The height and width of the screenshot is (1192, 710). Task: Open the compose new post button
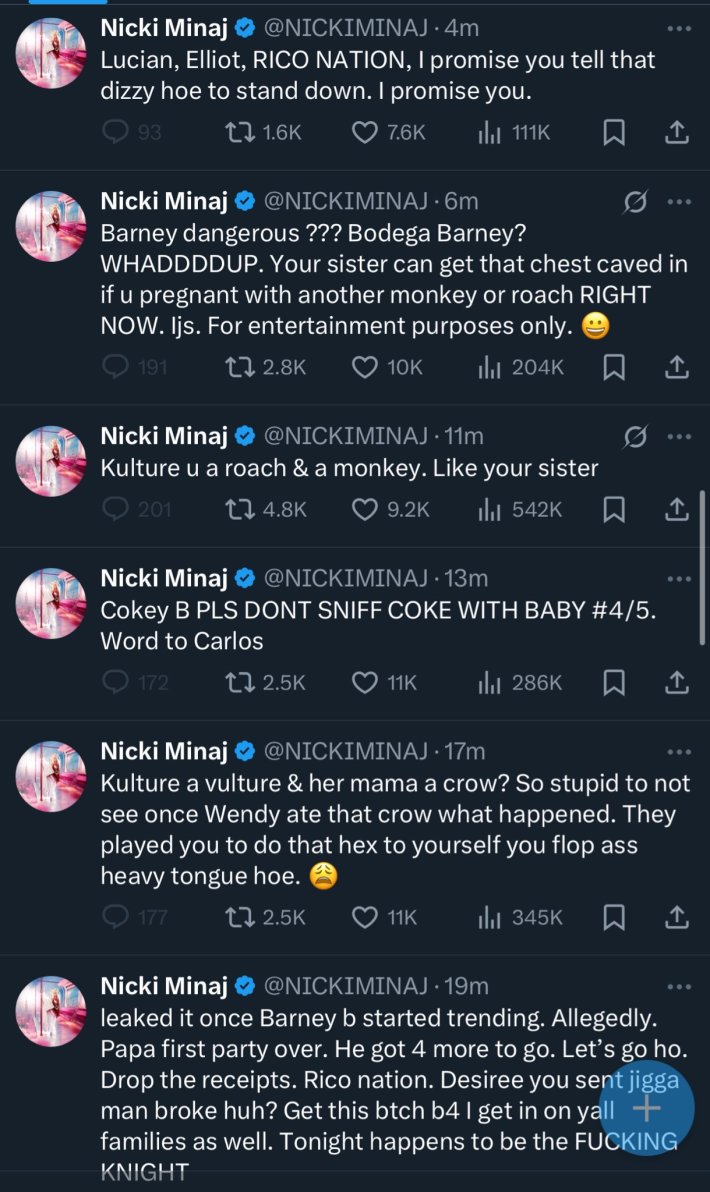tap(646, 1108)
